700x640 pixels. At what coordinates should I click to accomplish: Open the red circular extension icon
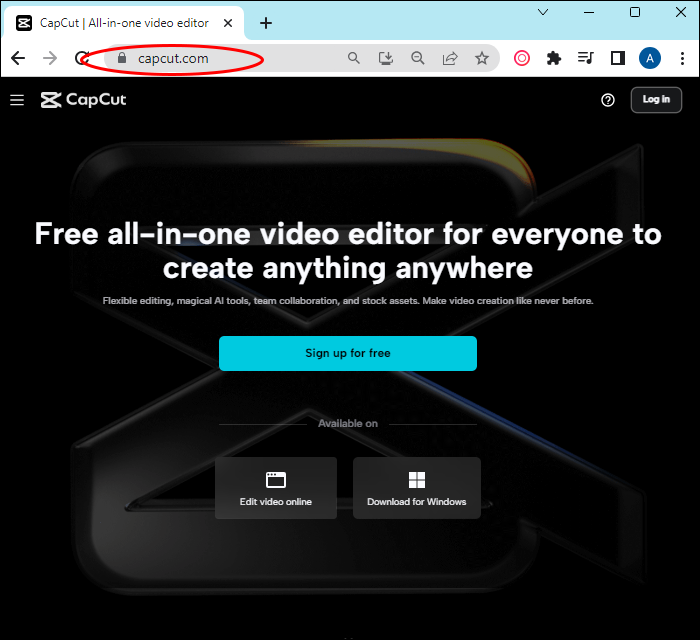click(521, 58)
